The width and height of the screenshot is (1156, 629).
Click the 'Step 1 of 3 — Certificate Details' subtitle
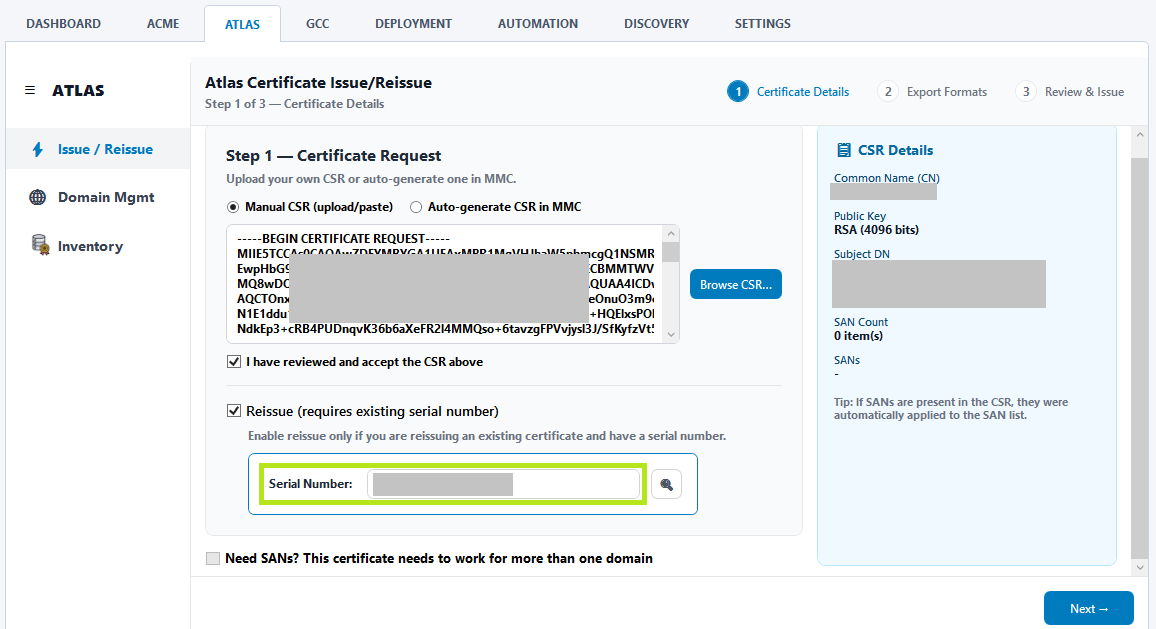pos(294,104)
